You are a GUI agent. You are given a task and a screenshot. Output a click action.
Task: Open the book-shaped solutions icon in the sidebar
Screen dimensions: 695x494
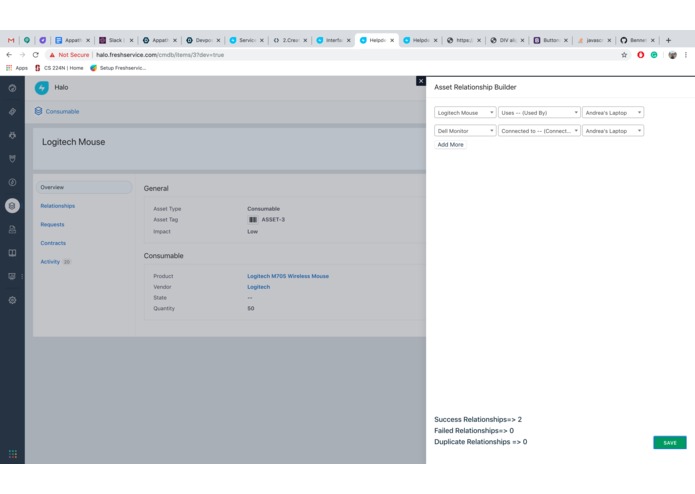[x=12, y=253]
